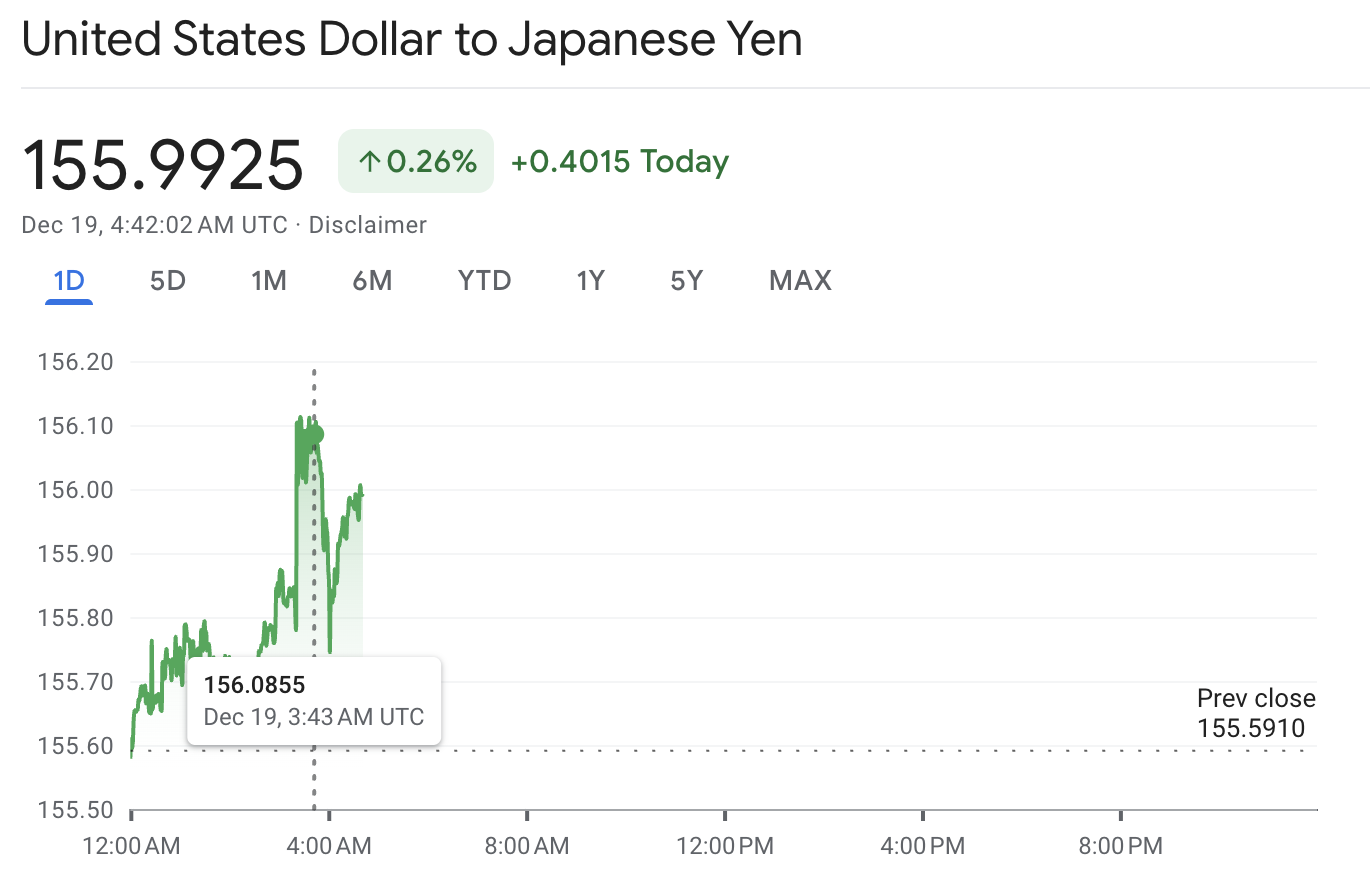Screen dimensions: 1370x872
Task: Click the tooltip showing 156.0855
Action: click(314, 701)
